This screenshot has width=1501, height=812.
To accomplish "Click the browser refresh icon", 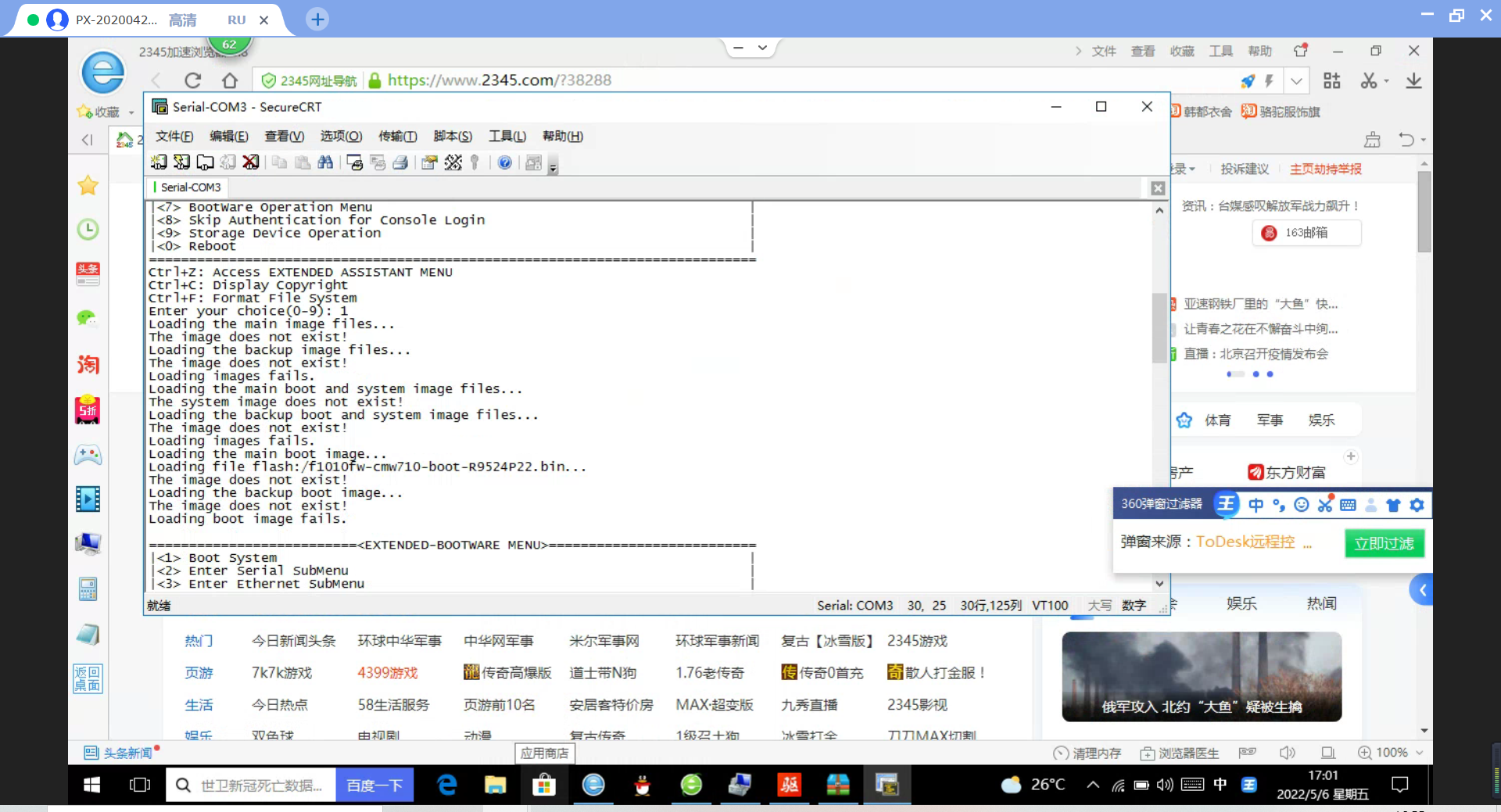I will (x=193, y=80).
